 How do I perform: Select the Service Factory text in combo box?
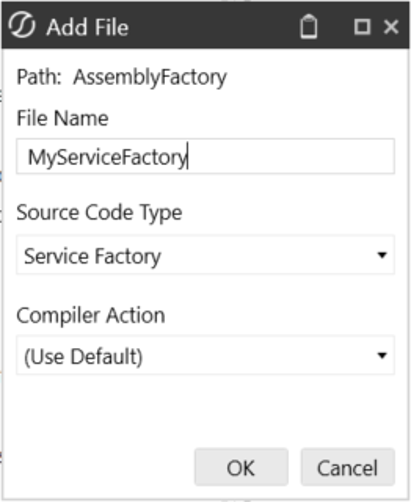[92, 257]
